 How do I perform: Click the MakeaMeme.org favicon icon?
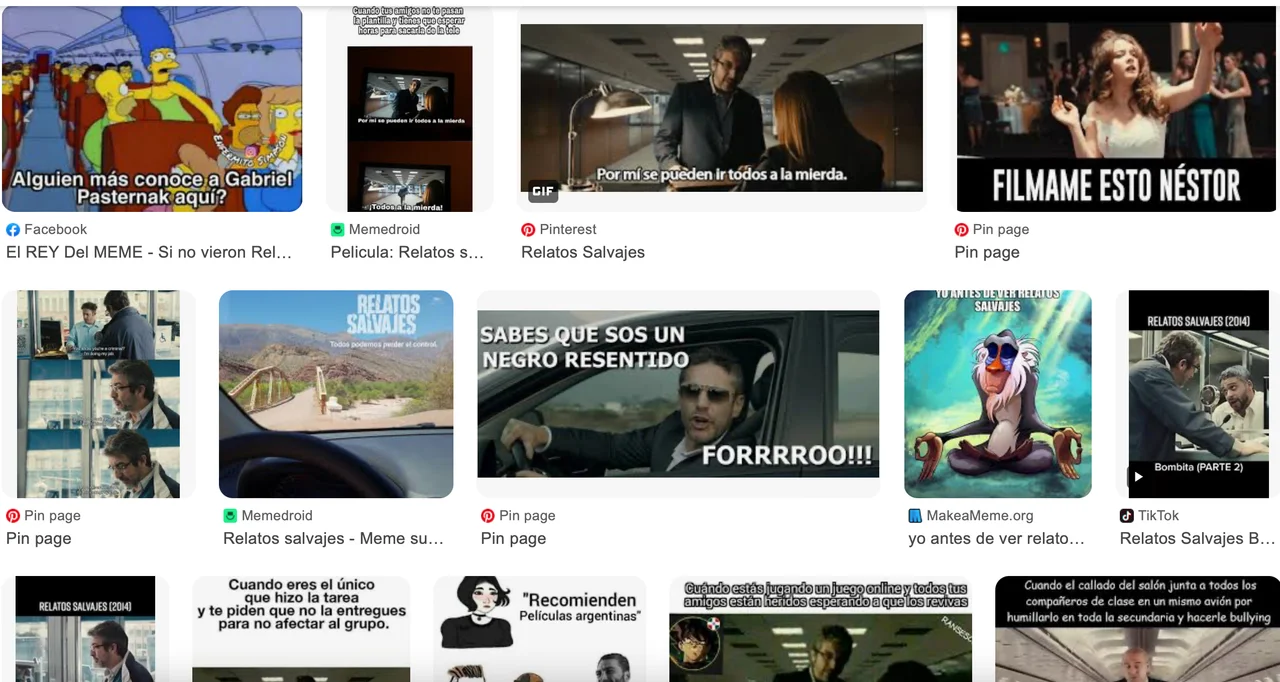pyautogui.click(x=914, y=516)
